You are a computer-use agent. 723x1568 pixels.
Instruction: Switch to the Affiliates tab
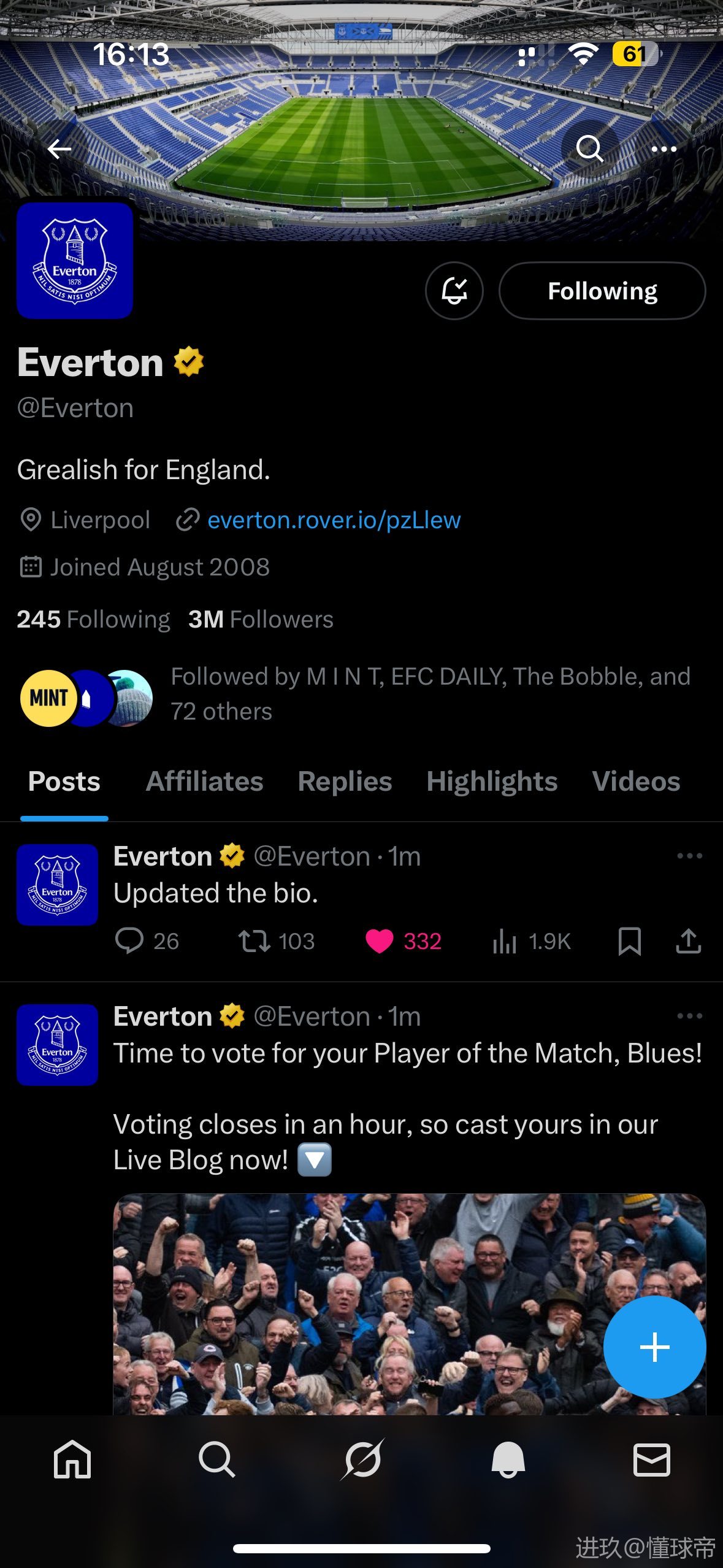[204, 782]
